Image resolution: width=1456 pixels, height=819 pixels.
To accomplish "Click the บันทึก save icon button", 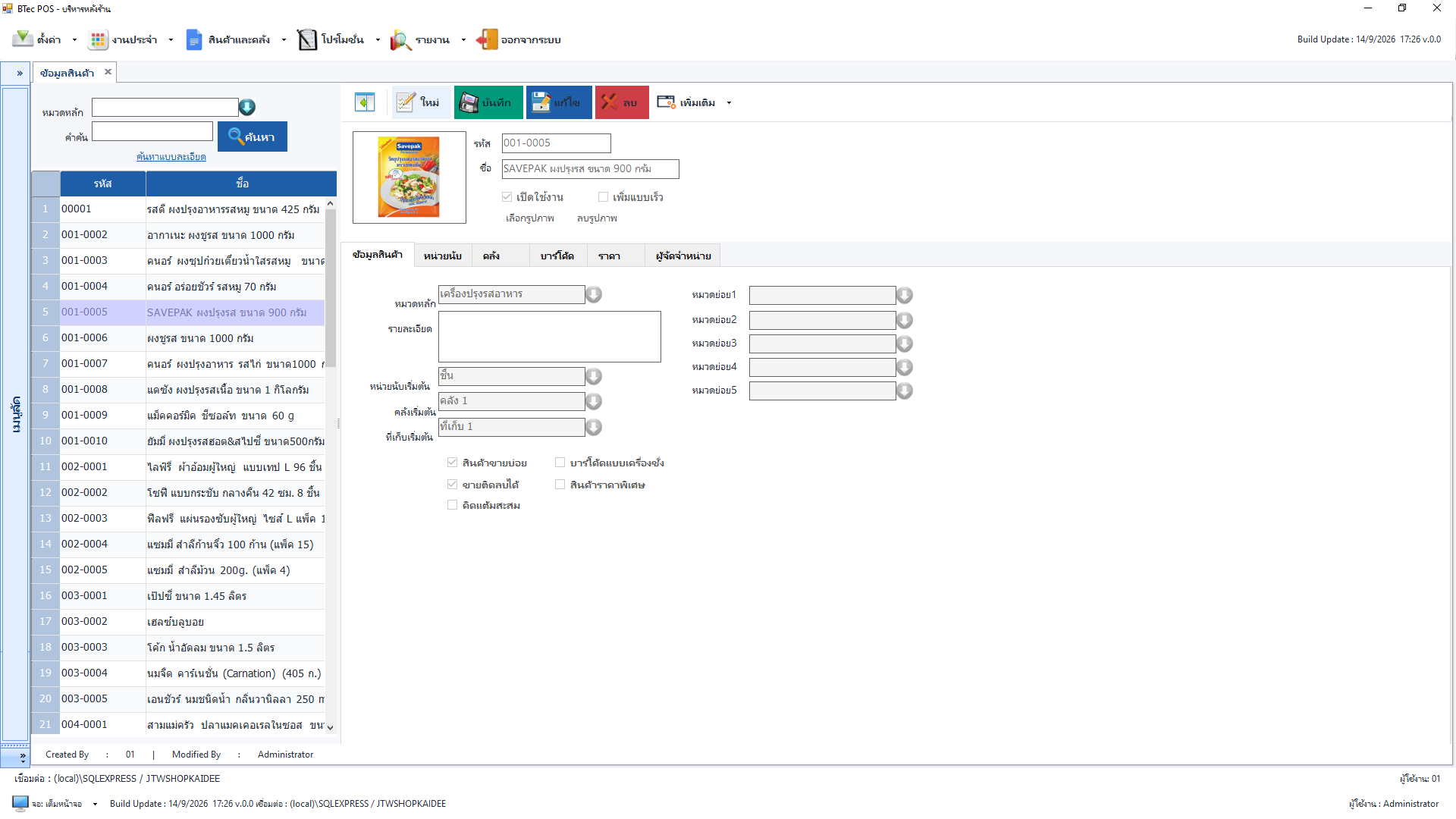I will 469,102.
